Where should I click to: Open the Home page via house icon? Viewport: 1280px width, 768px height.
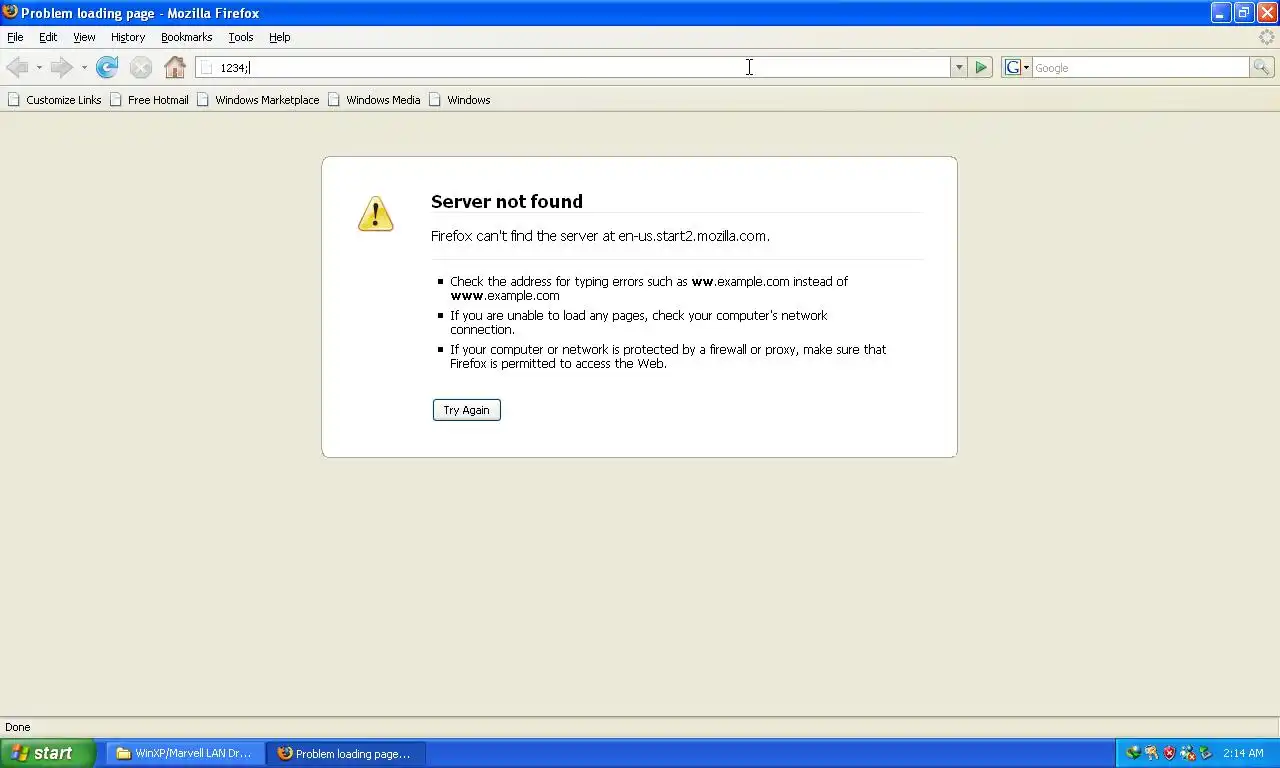(x=175, y=67)
